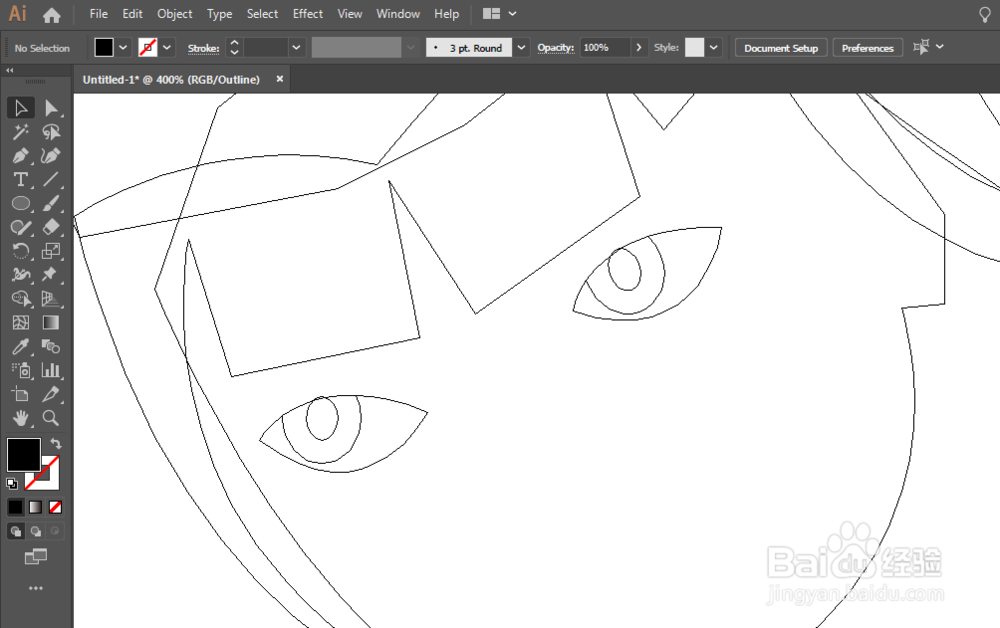Set paint mode to Gradient
The image size is (1000, 628).
pos(36,507)
